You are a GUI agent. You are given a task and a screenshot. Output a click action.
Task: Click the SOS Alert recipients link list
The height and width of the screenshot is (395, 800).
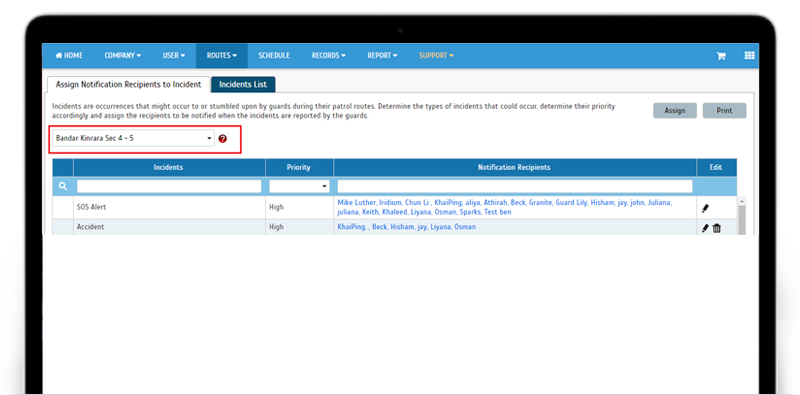click(x=505, y=207)
